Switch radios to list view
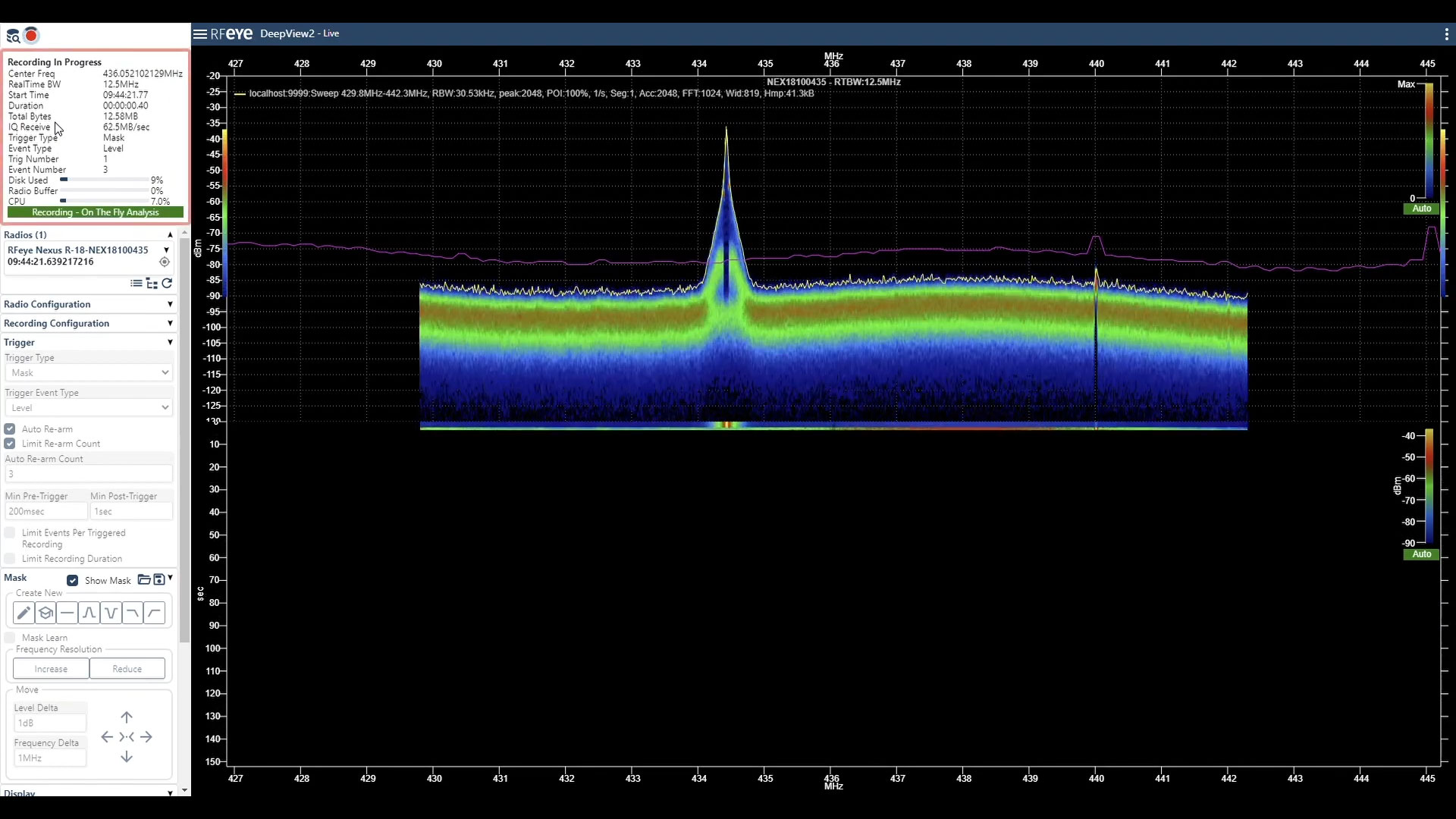 pyautogui.click(x=136, y=284)
